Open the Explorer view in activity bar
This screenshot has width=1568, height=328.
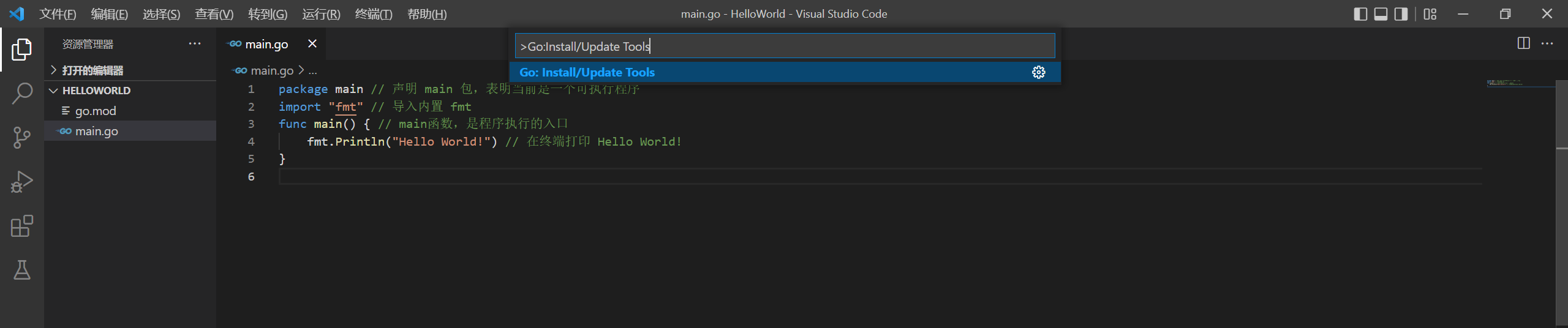pos(21,50)
